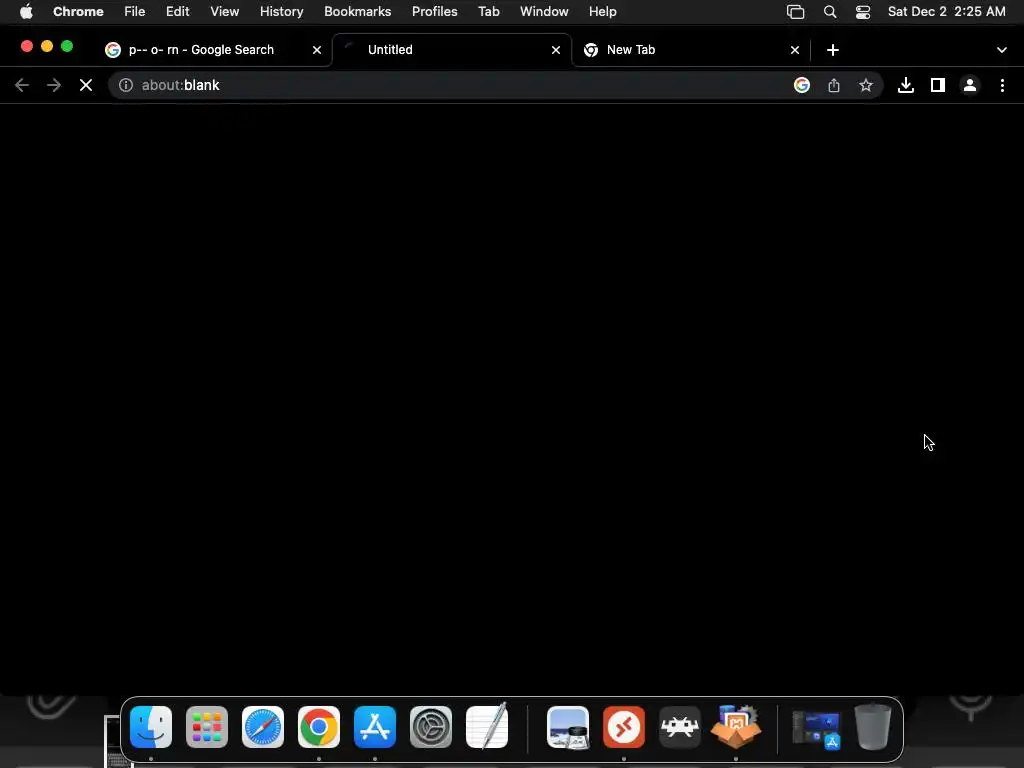Open the Window menu

544,12
